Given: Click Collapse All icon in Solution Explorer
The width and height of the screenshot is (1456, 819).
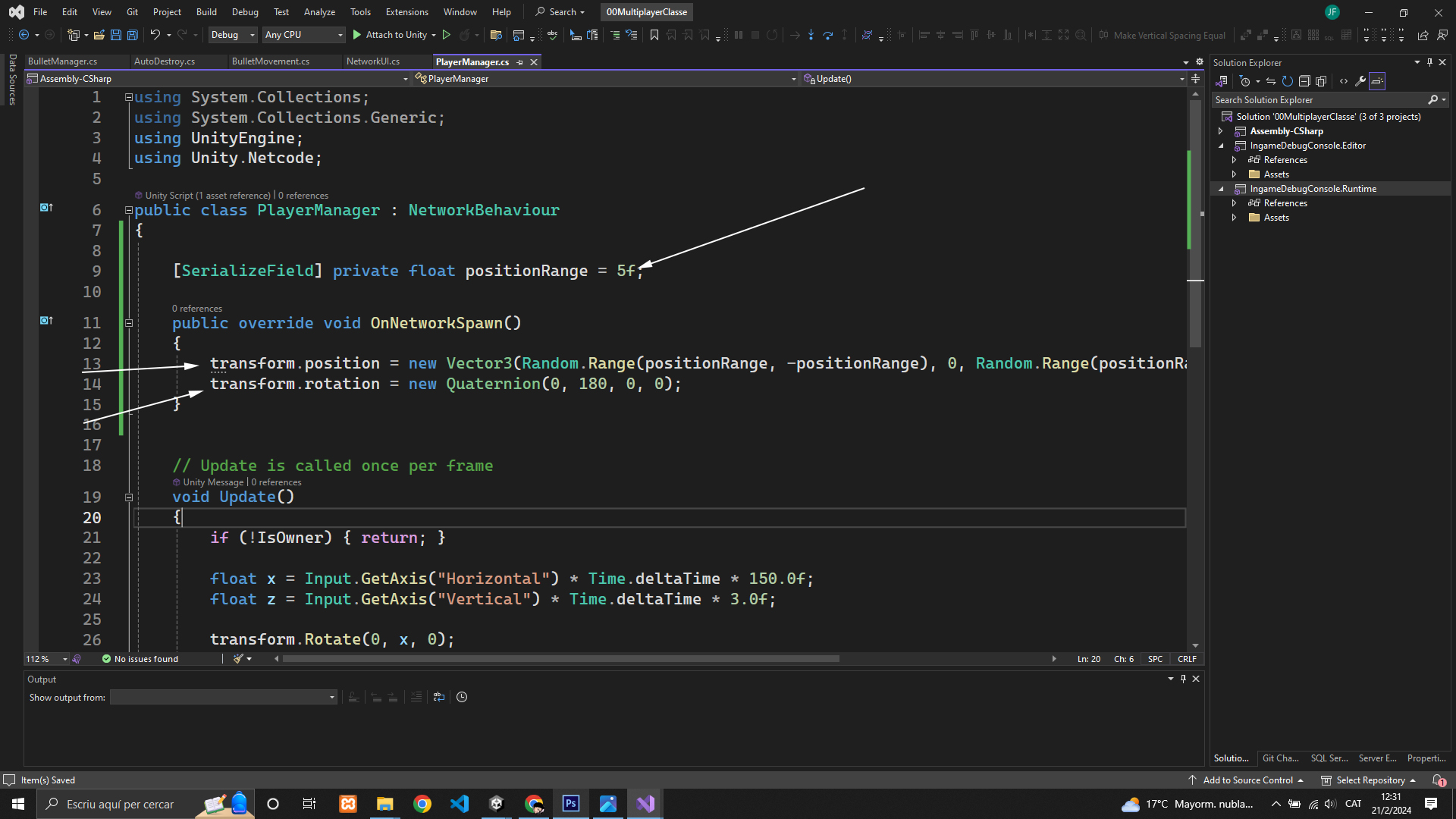Looking at the screenshot, I should tap(1304, 81).
